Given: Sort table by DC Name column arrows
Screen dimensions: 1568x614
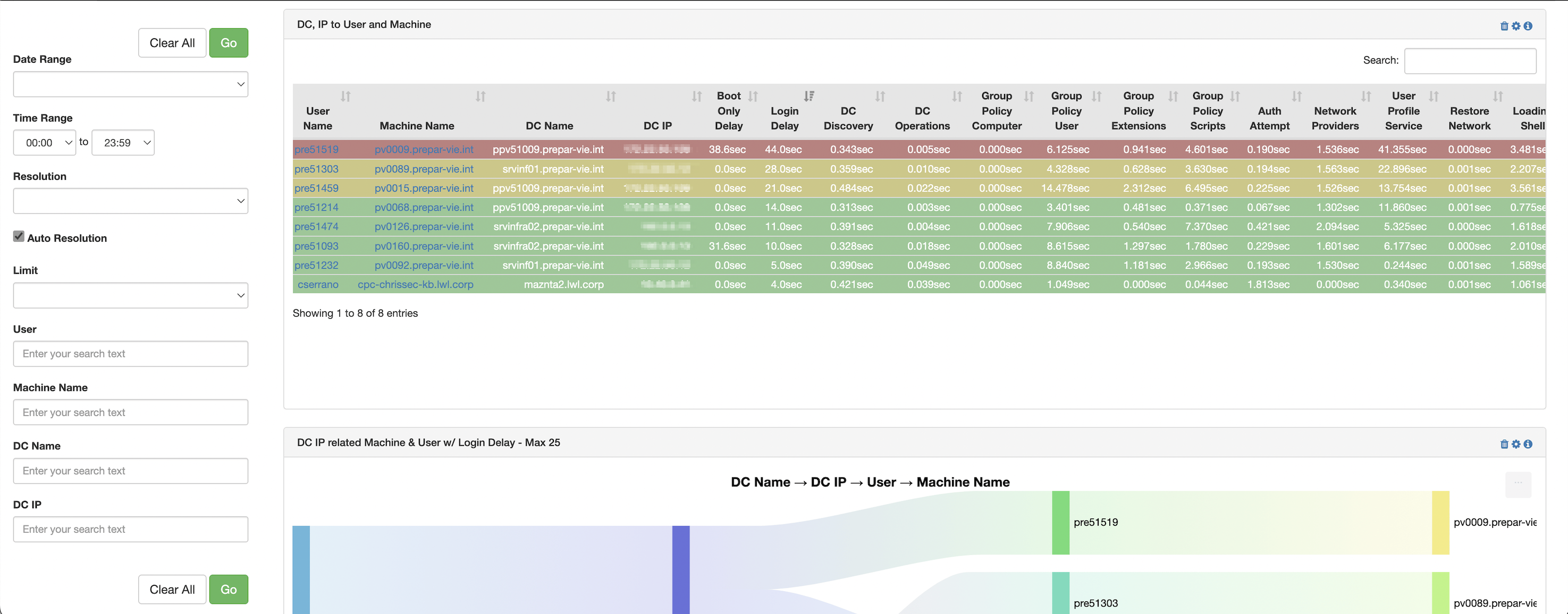Looking at the screenshot, I should [611, 96].
